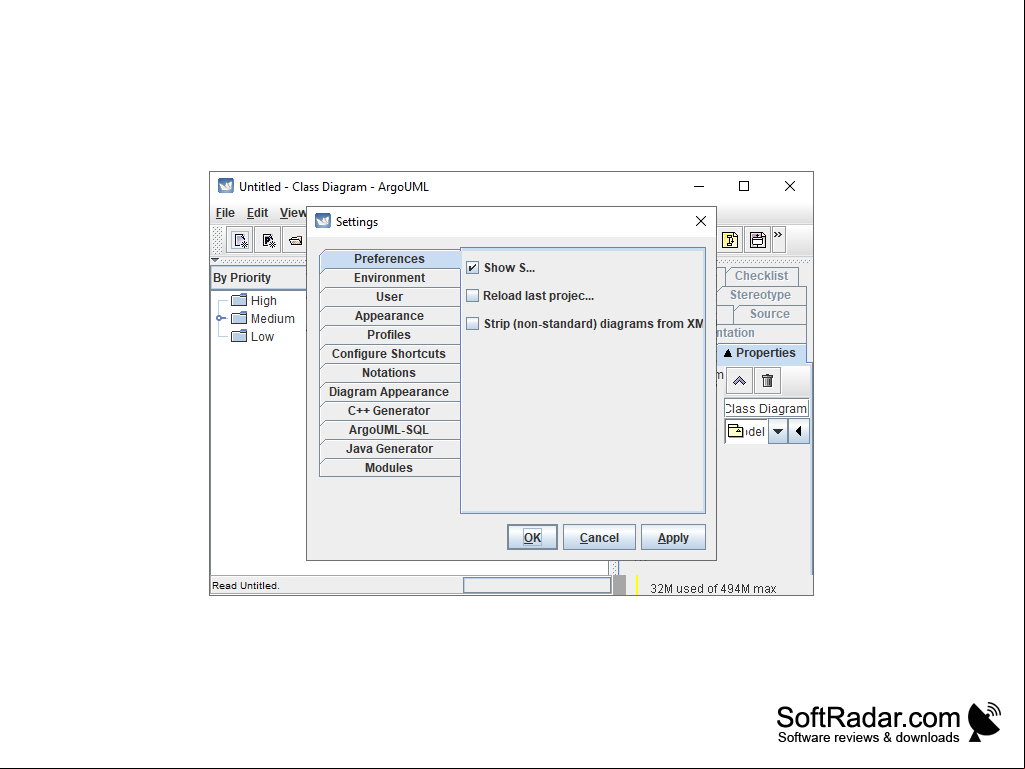Click the Low priority folder icon

(239, 336)
